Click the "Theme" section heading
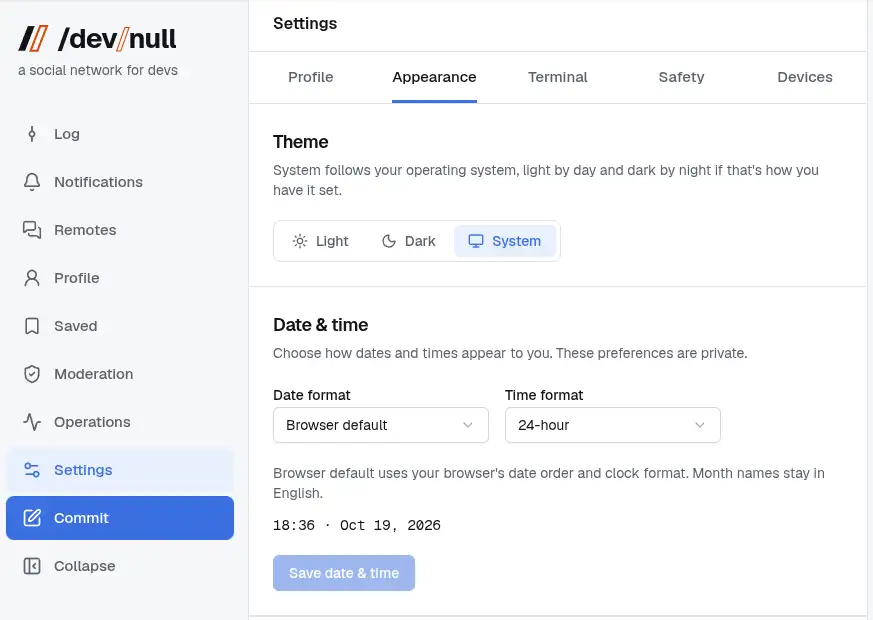873x620 pixels. click(x=301, y=142)
